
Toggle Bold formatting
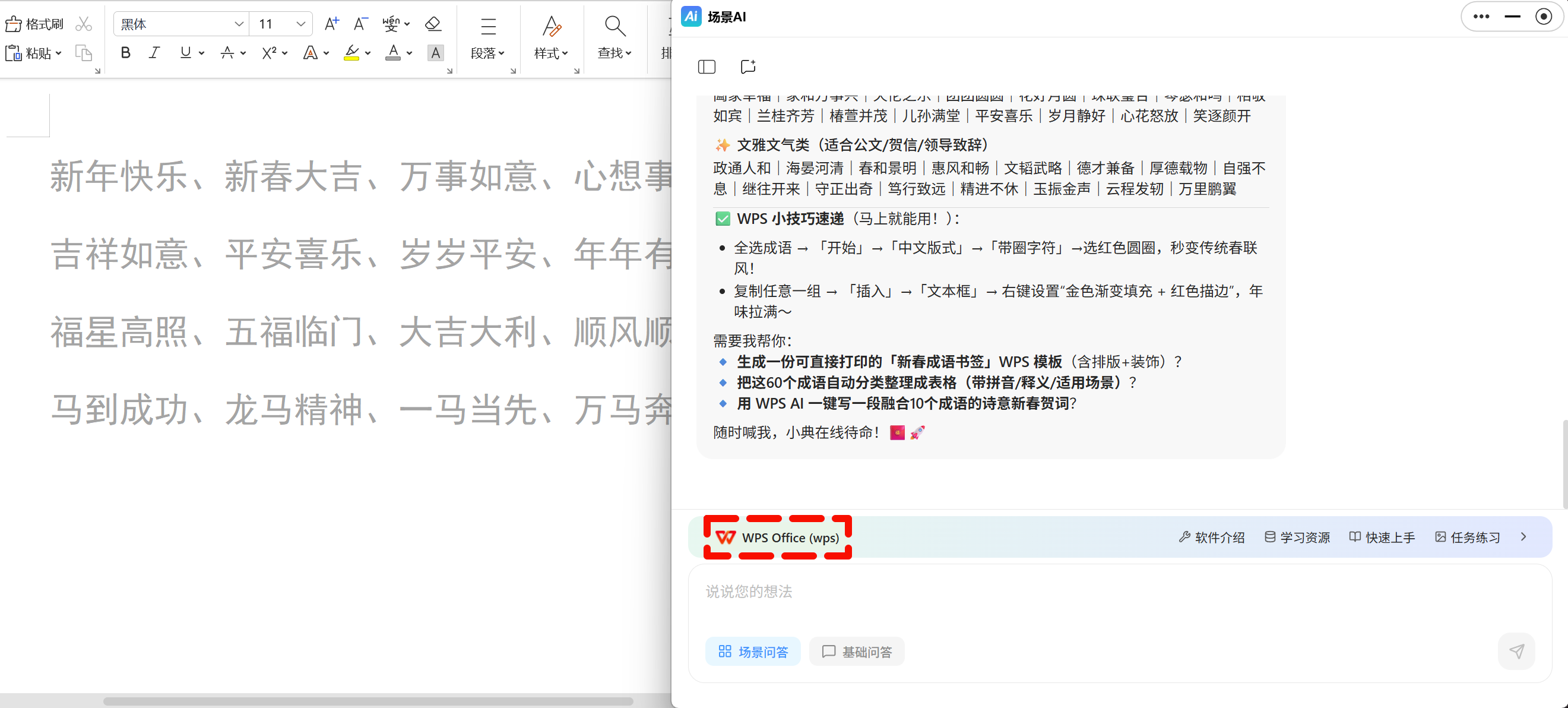125,53
